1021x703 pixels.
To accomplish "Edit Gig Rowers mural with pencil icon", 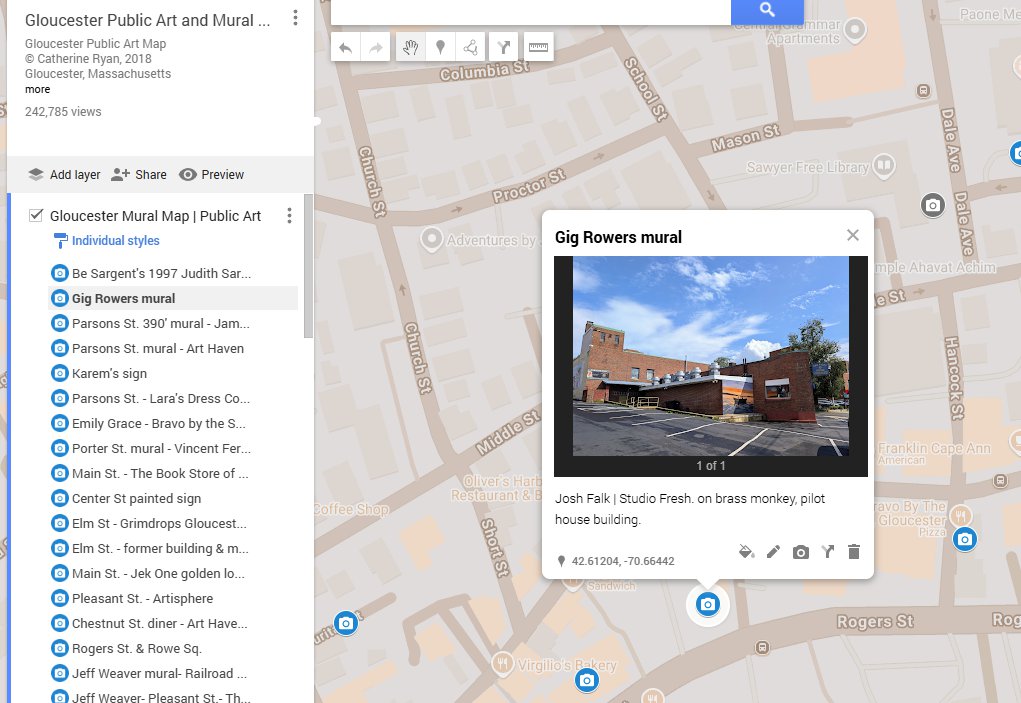I will click(x=773, y=551).
